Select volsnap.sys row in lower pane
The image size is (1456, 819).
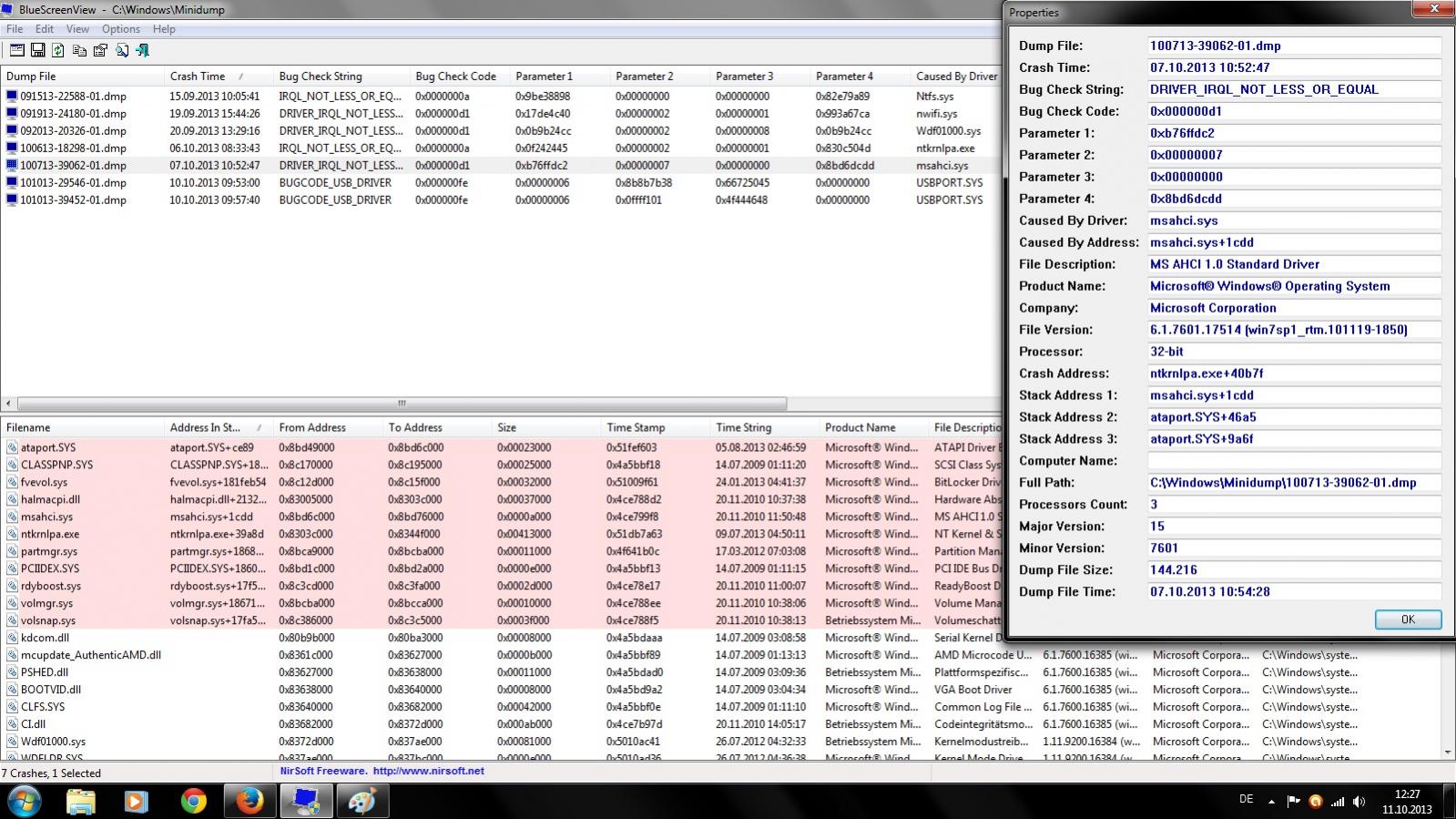pyautogui.click(x=501, y=620)
